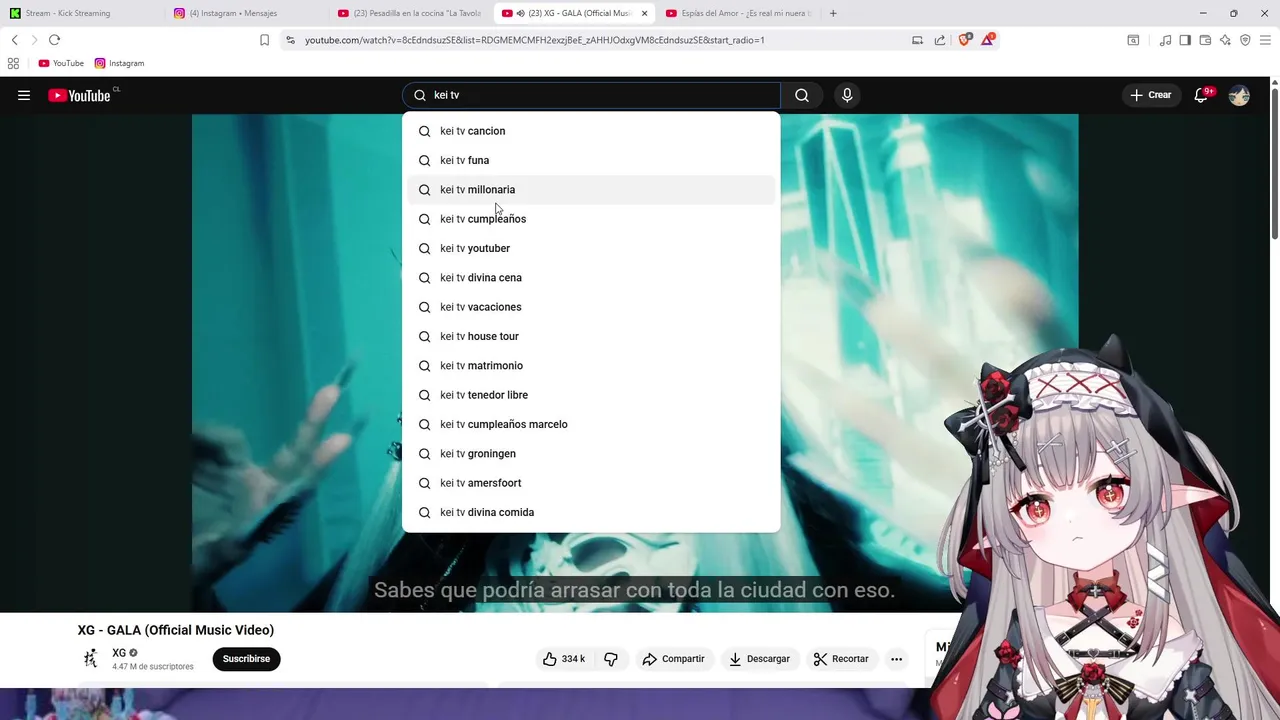Viewport: 1280px width, 720px height.
Task: Go forward in browser history
Action: (x=34, y=40)
